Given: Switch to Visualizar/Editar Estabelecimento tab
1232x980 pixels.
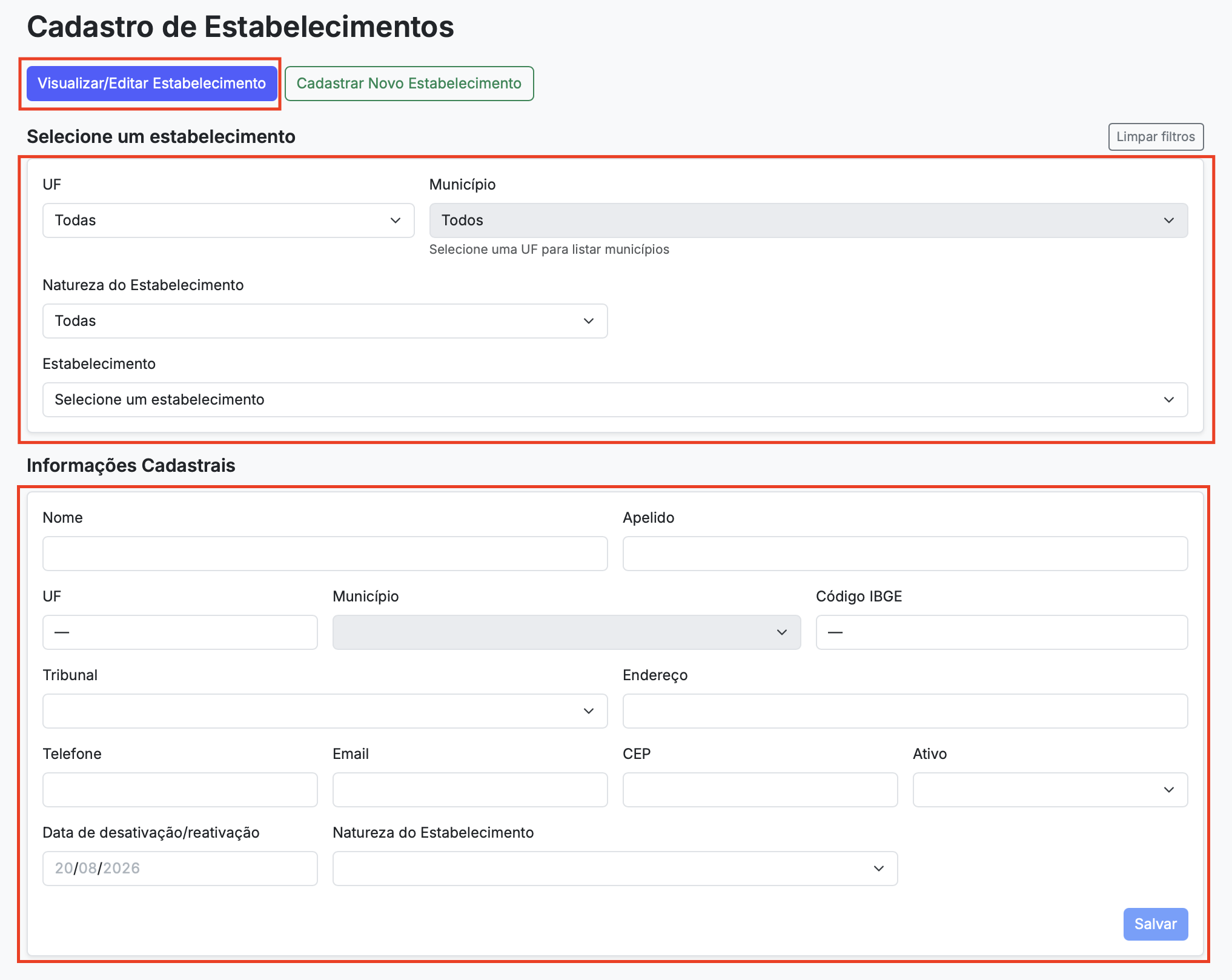Looking at the screenshot, I should (151, 84).
